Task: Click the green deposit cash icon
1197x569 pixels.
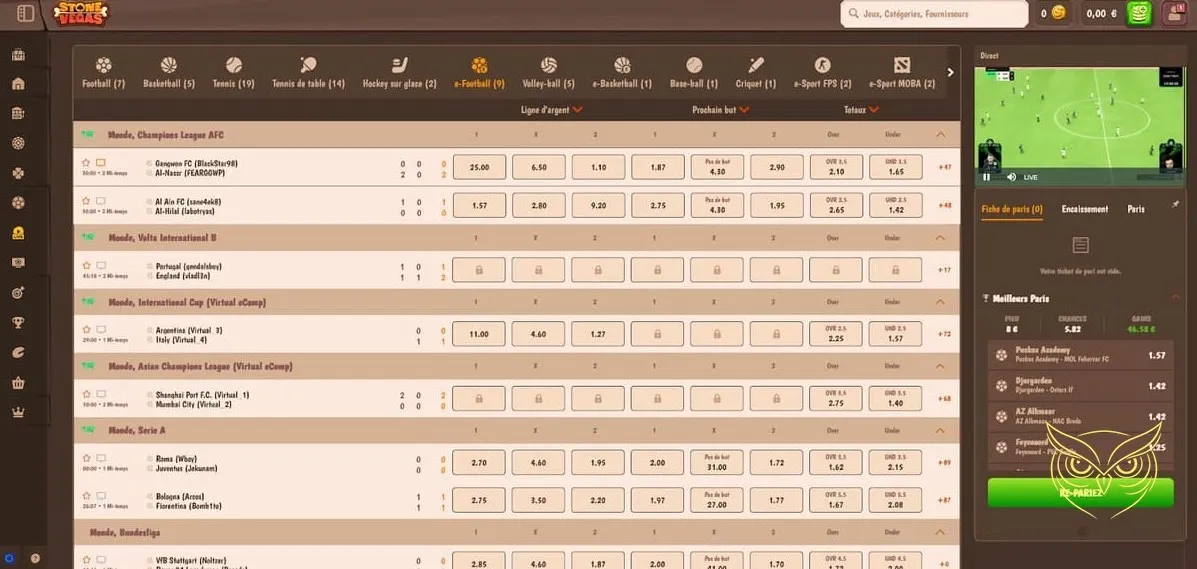Action: pos(1138,13)
